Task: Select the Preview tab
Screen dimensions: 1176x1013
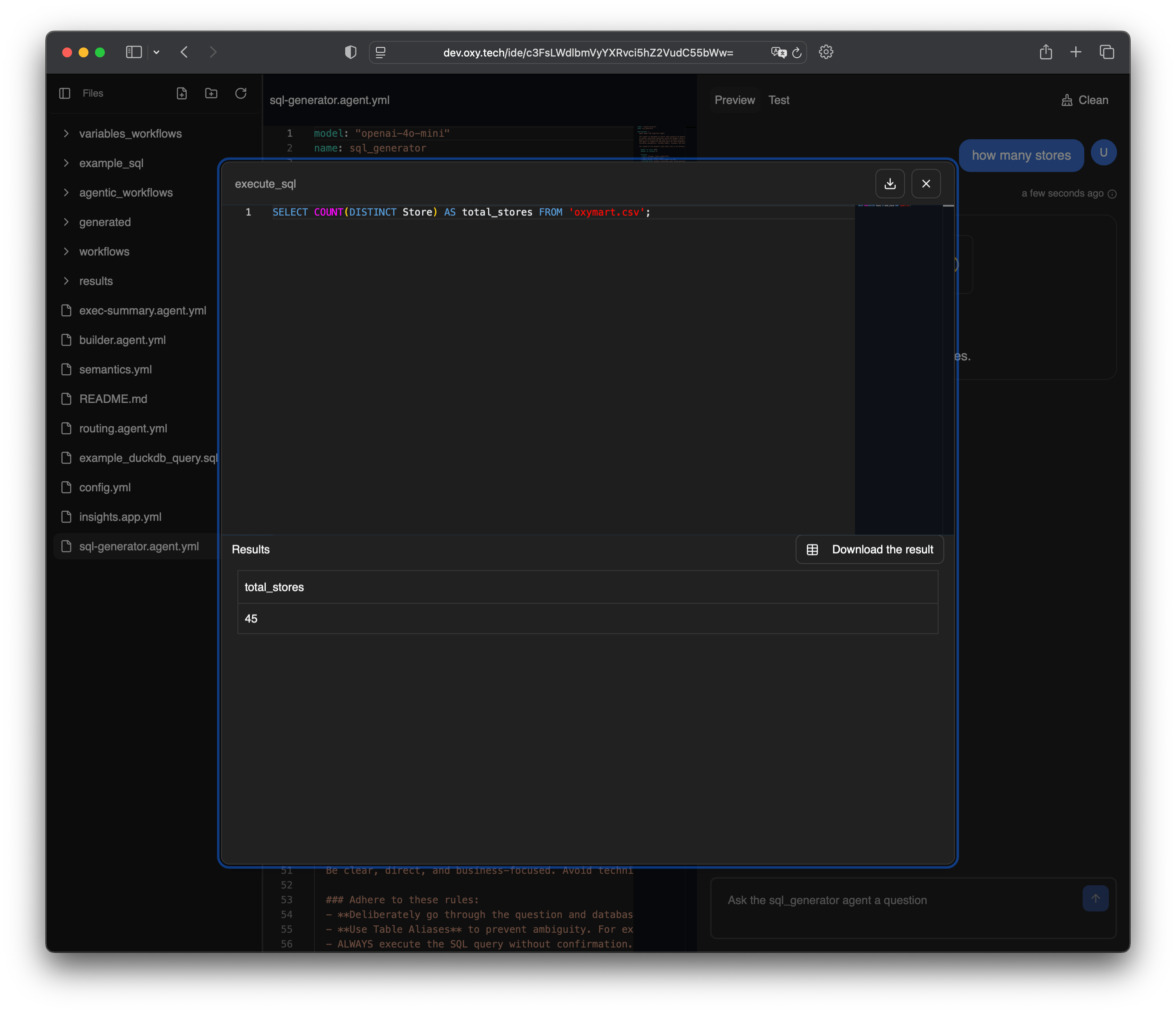Action: pyautogui.click(x=735, y=100)
